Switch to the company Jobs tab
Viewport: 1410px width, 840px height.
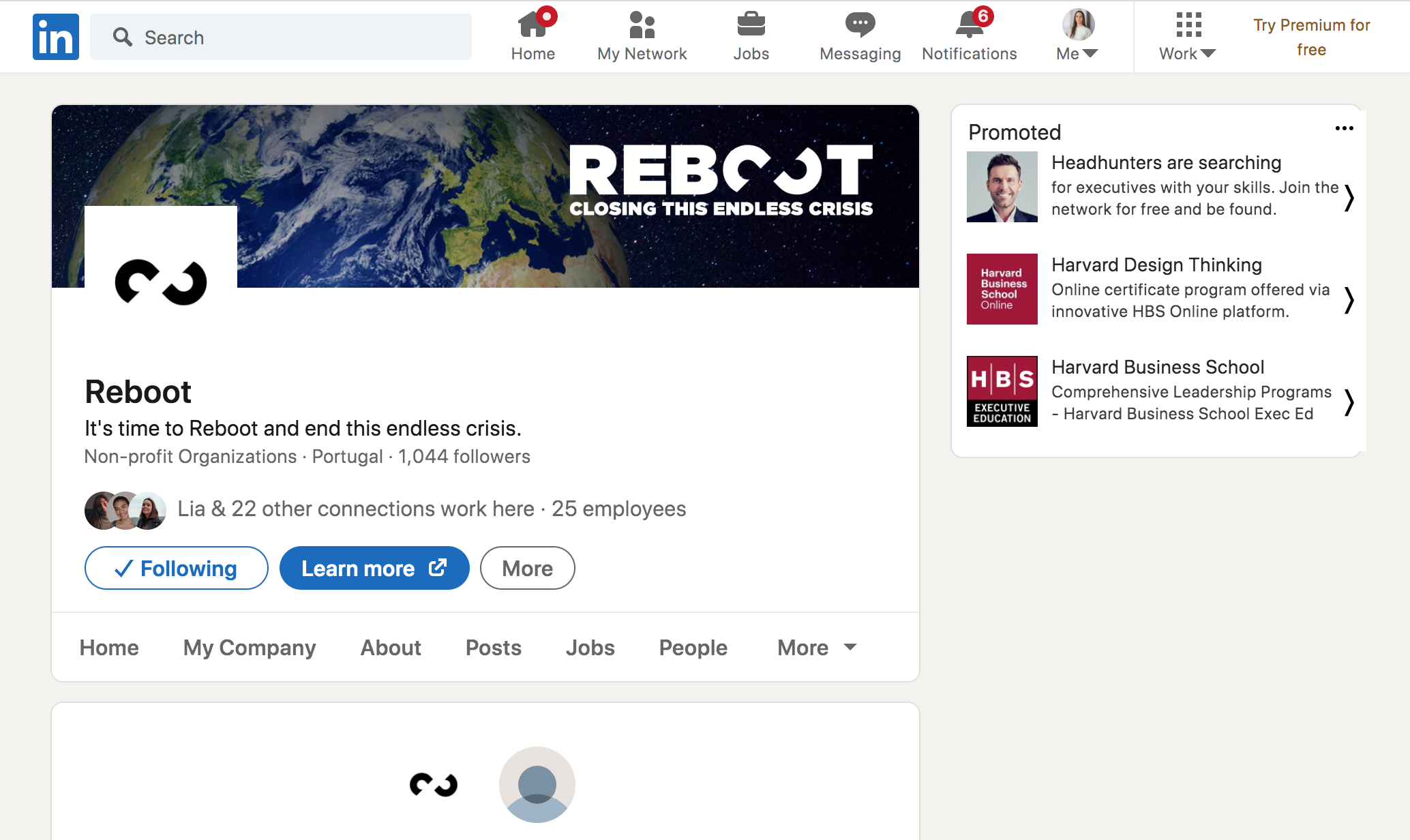[x=590, y=647]
